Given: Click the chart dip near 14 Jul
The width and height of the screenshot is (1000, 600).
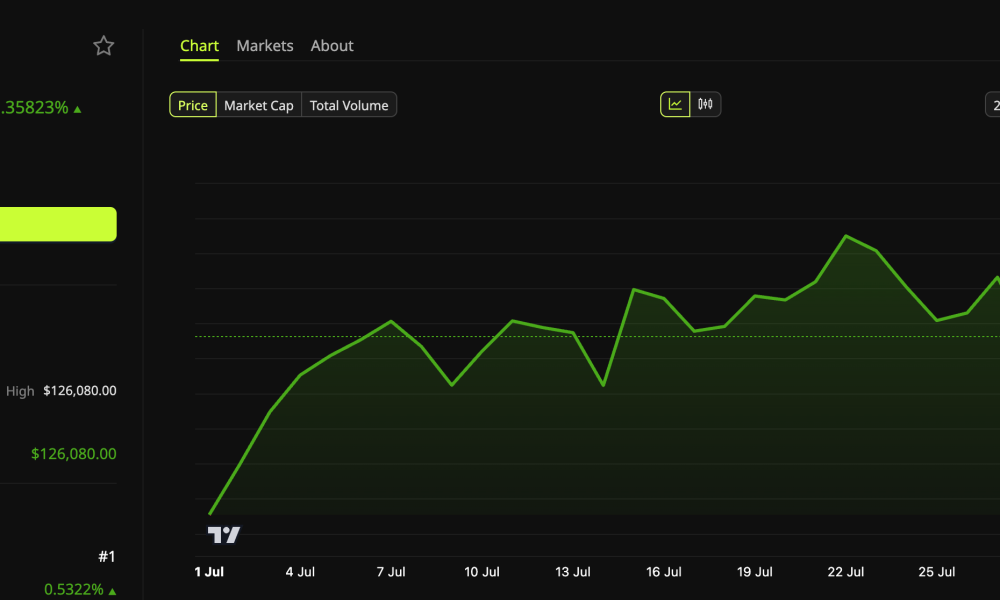Looking at the screenshot, I should click(x=603, y=385).
